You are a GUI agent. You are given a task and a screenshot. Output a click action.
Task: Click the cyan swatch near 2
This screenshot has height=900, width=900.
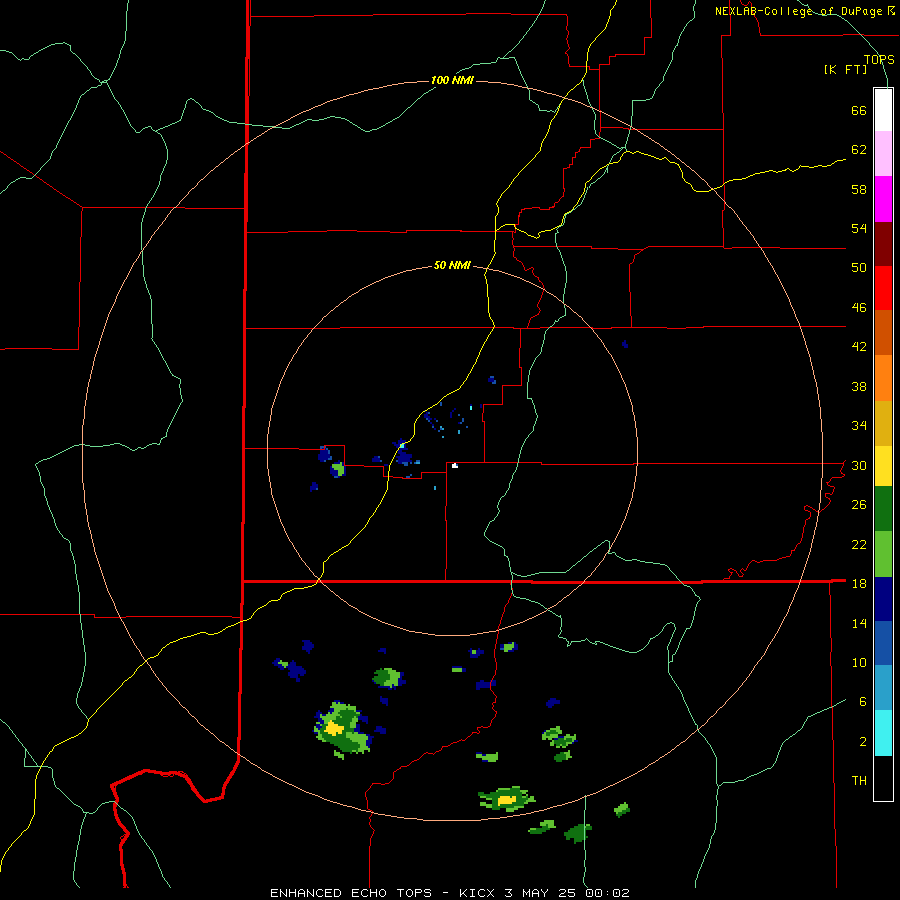point(883,733)
